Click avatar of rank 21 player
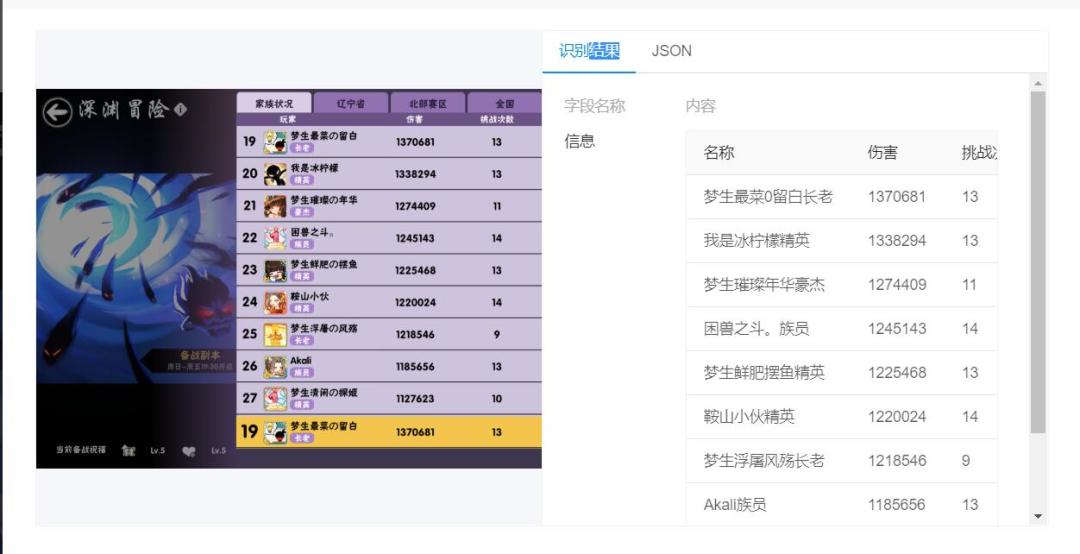The image size is (1080, 554). pos(275,206)
